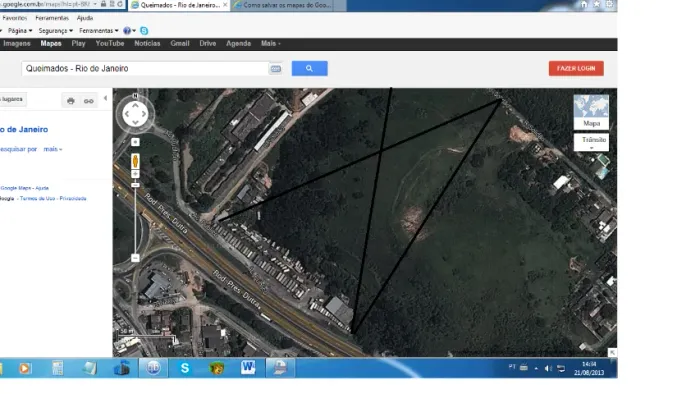Open Agenda in Google bar
Screen dimensions: 700x394
click(x=238, y=43)
